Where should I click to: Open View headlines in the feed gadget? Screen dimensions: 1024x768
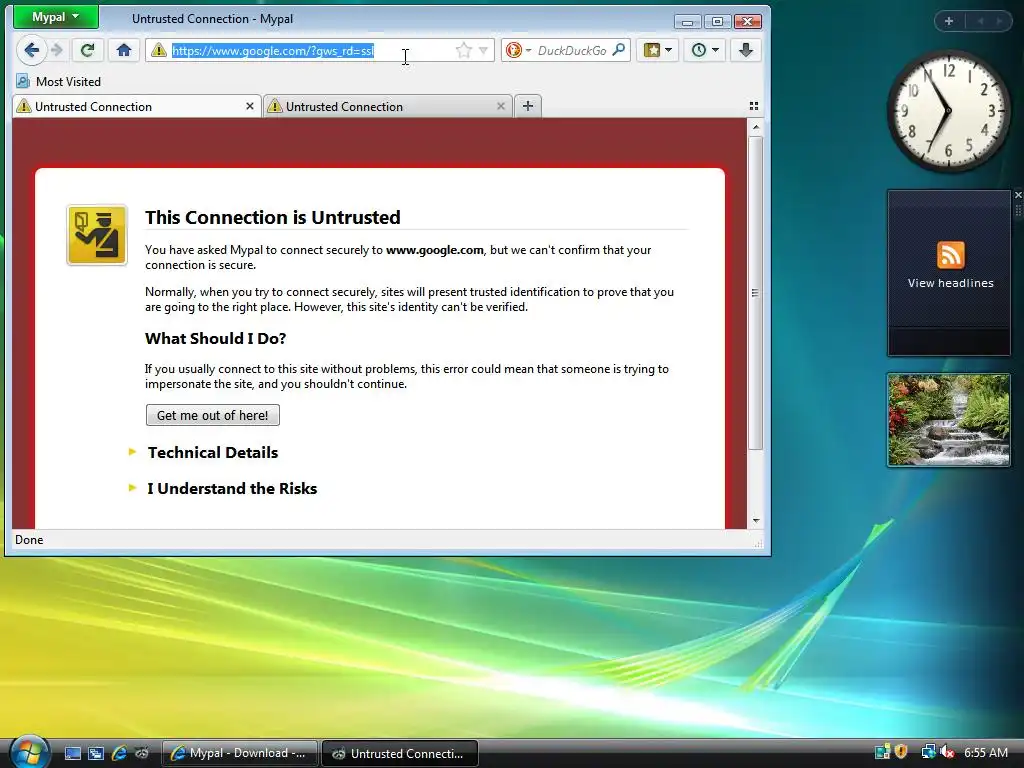click(x=950, y=283)
